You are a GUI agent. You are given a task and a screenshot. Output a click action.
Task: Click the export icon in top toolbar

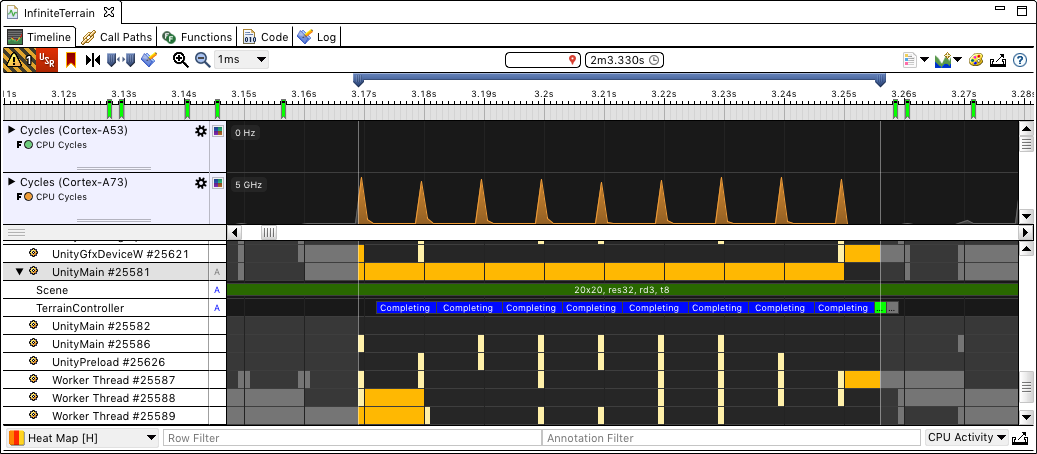[998, 60]
